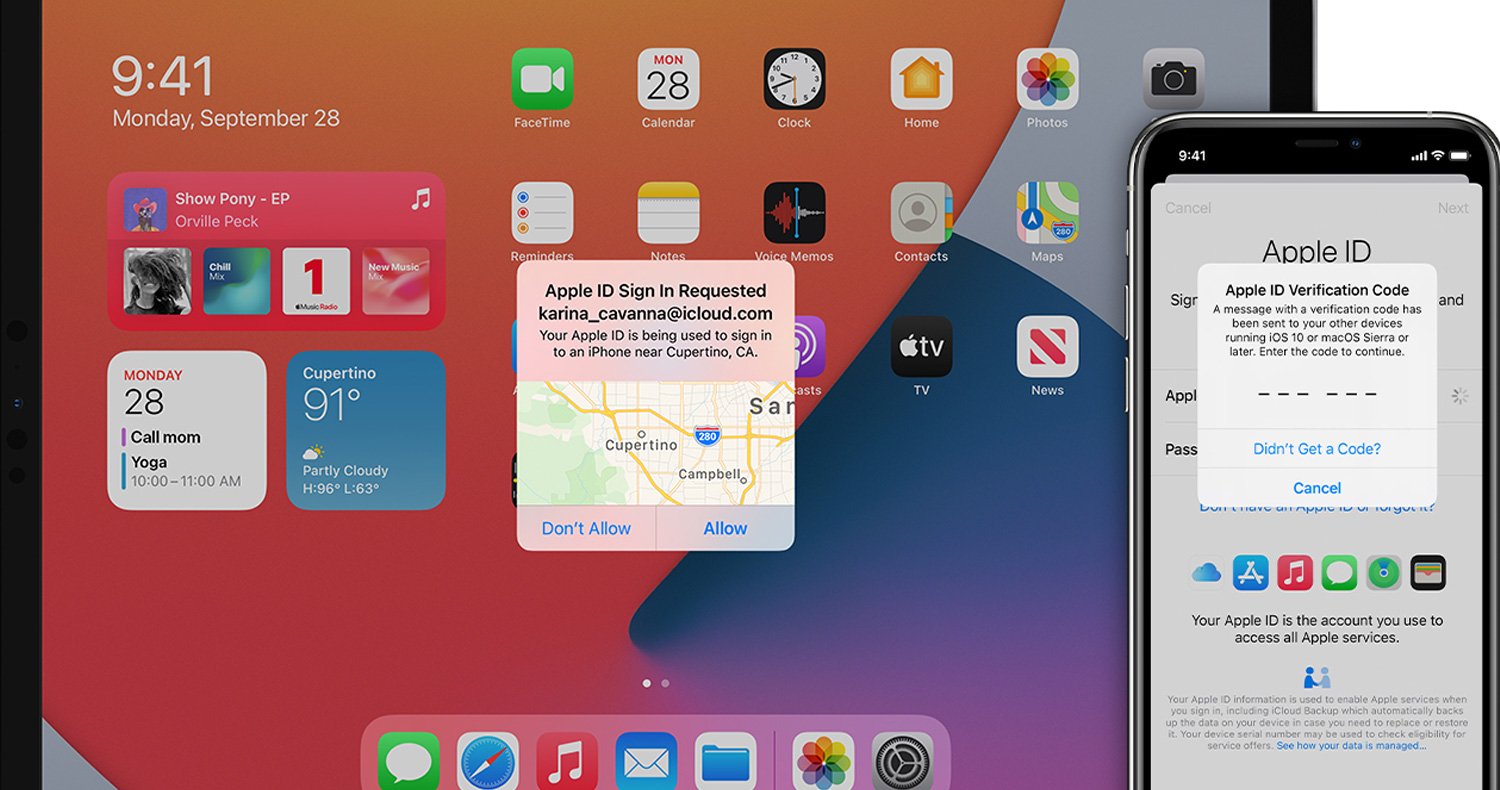Tap the iCloud icon on iPhone screen
This screenshot has height=790, width=1500.
[x=1207, y=573]
